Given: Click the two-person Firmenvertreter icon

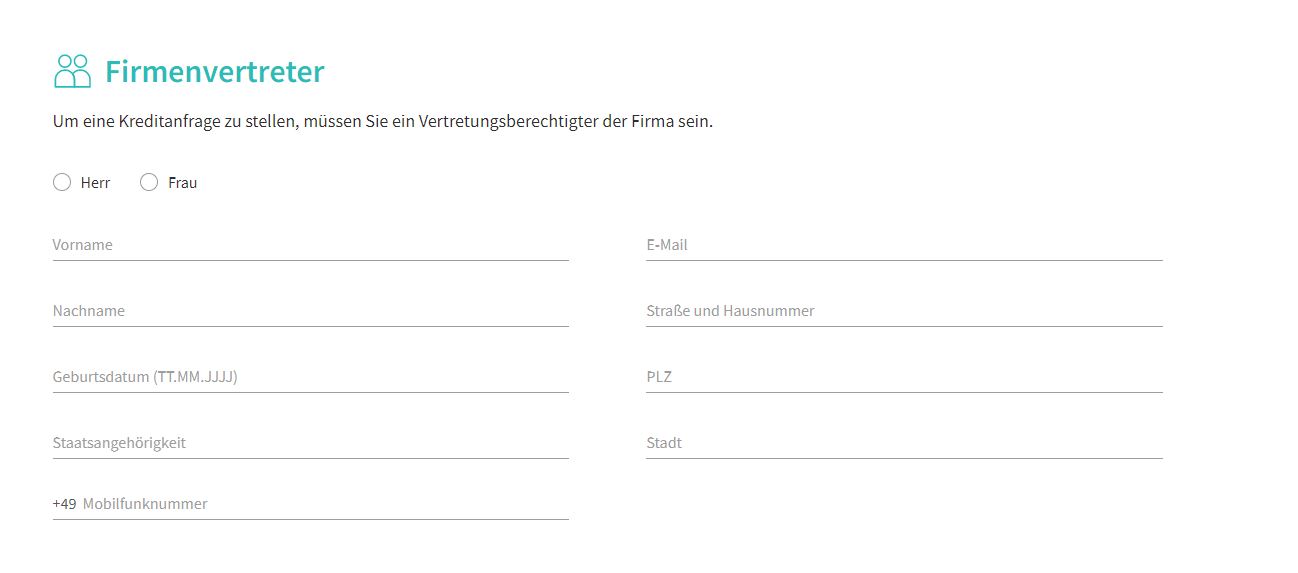Looking at the screenshot, I should coord(72,71).
